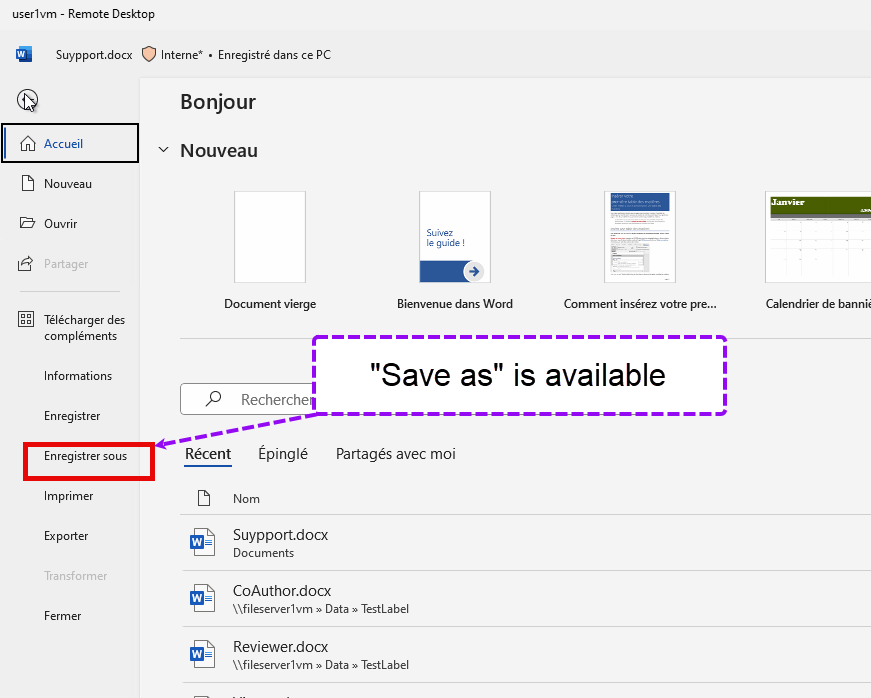Open recent file Reviewer.docx
Image resolution: width=871 pixels, height=698 pixels.
(525, 655)
